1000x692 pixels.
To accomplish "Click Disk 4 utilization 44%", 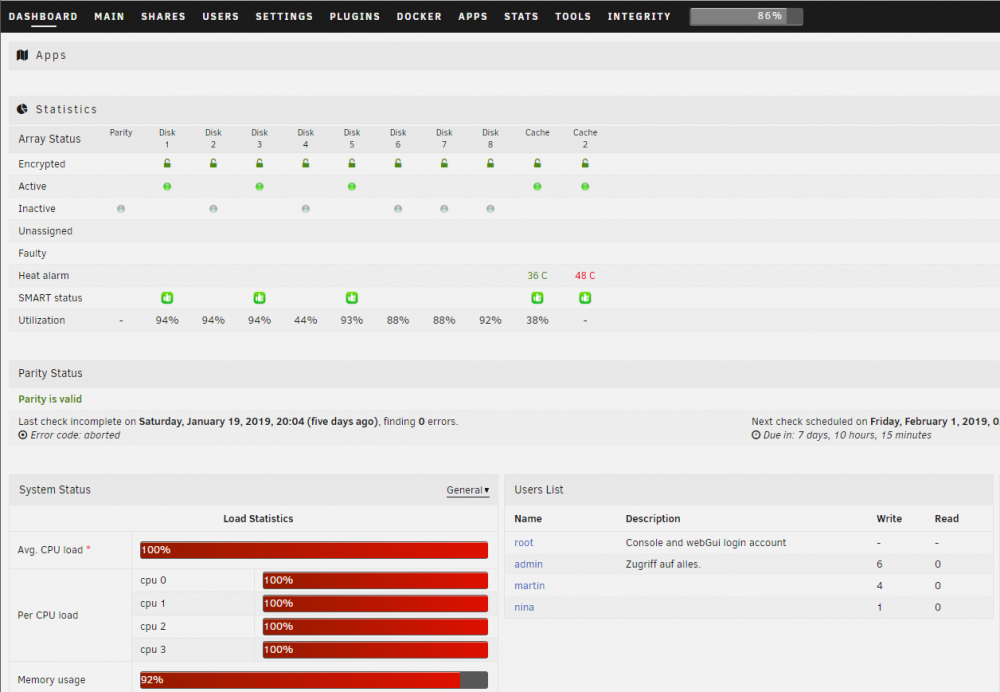I will tap(305, 320).
